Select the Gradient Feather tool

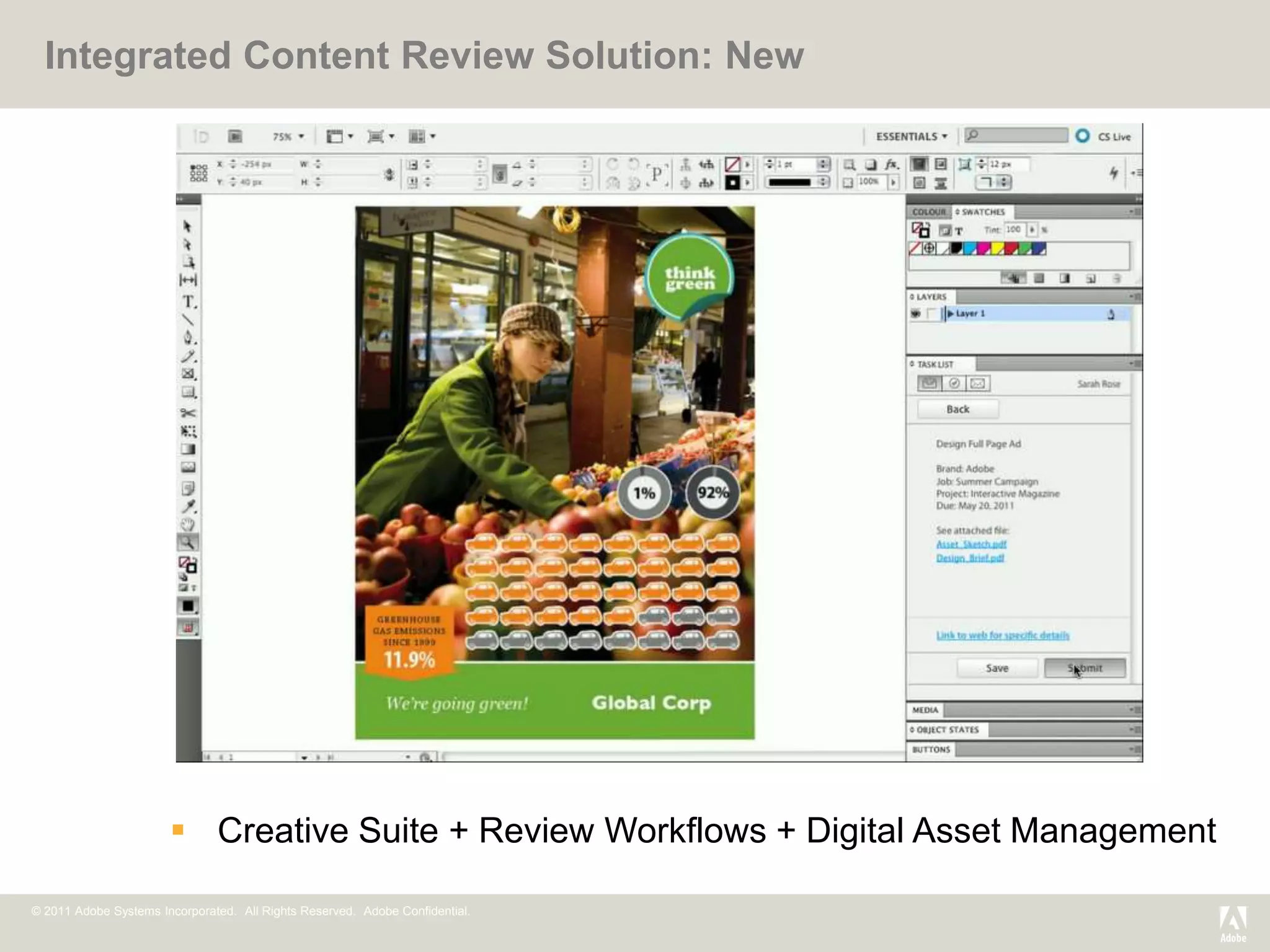(x=189, y=467)
